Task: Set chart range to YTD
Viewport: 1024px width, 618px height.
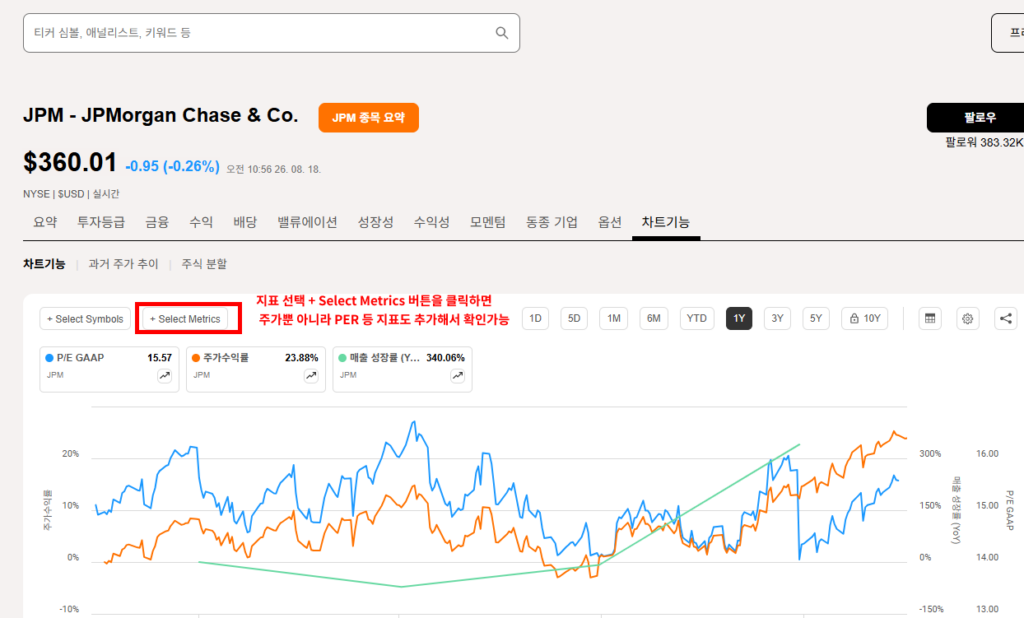Action: click(697, 318)
